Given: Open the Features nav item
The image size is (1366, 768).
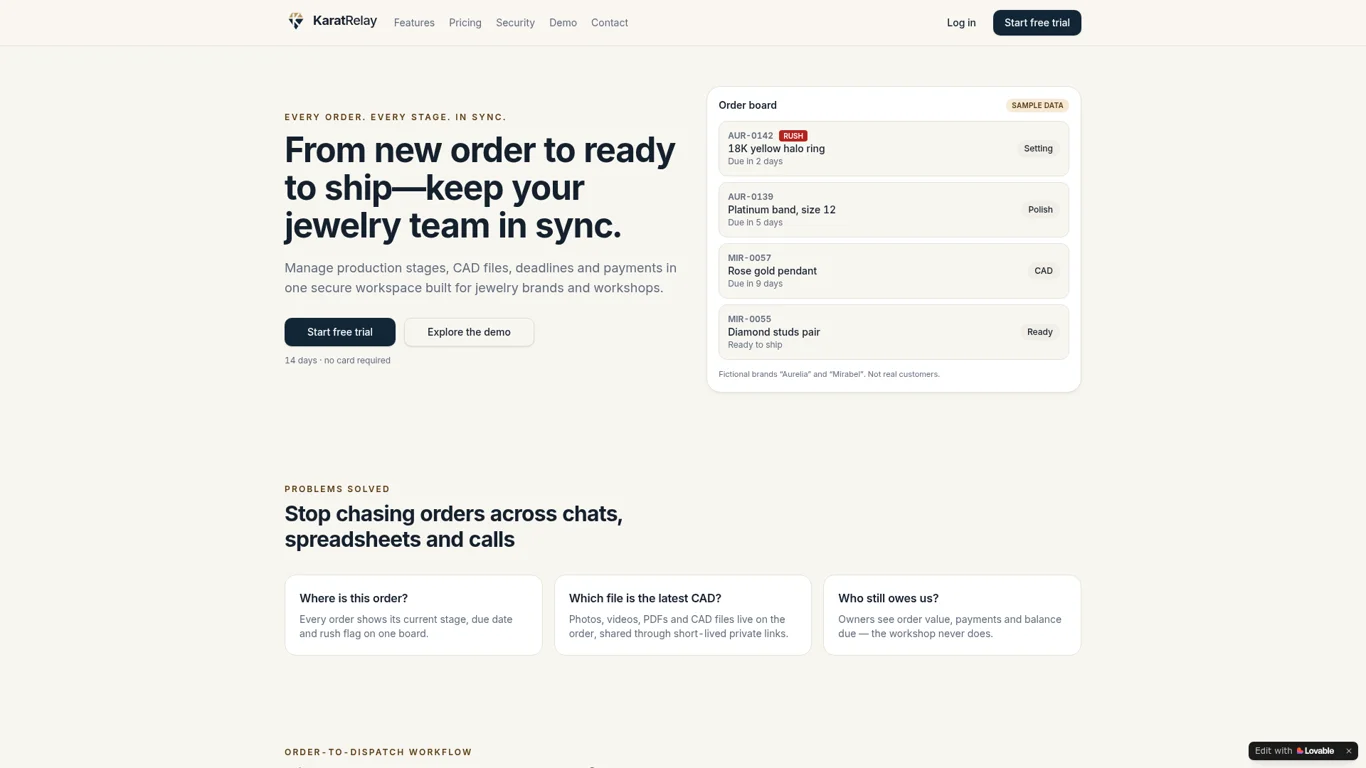Looking at the screenshot, I should click(414, 23).
